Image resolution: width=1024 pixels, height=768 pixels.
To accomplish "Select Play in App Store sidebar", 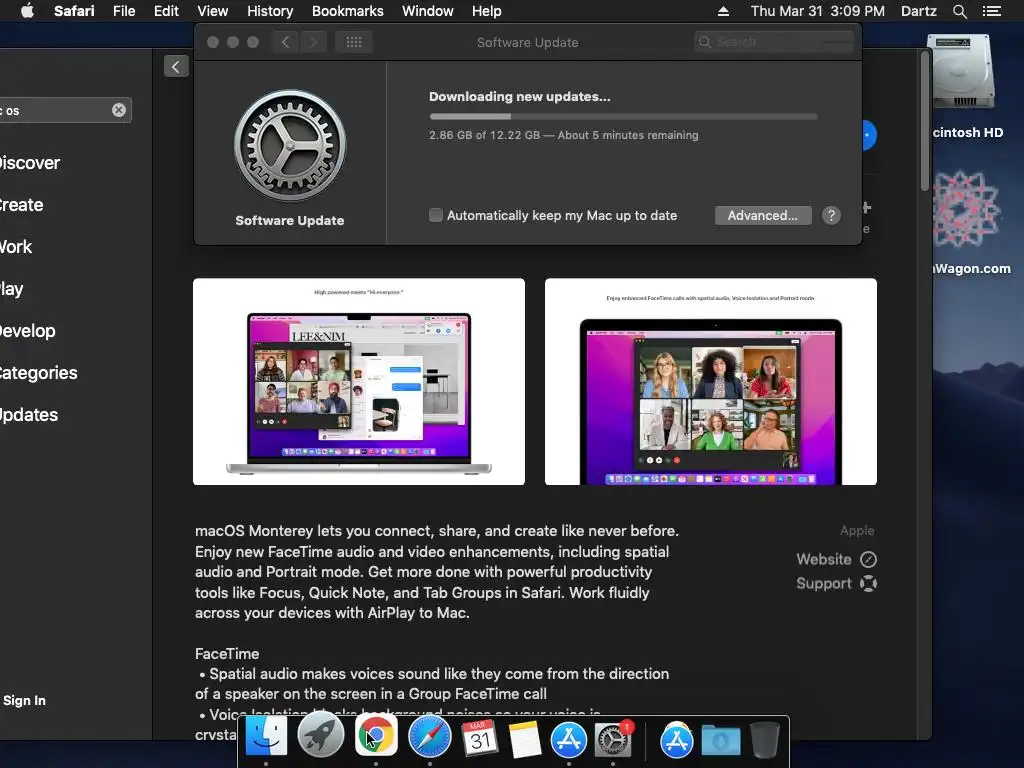I will 12,289.
